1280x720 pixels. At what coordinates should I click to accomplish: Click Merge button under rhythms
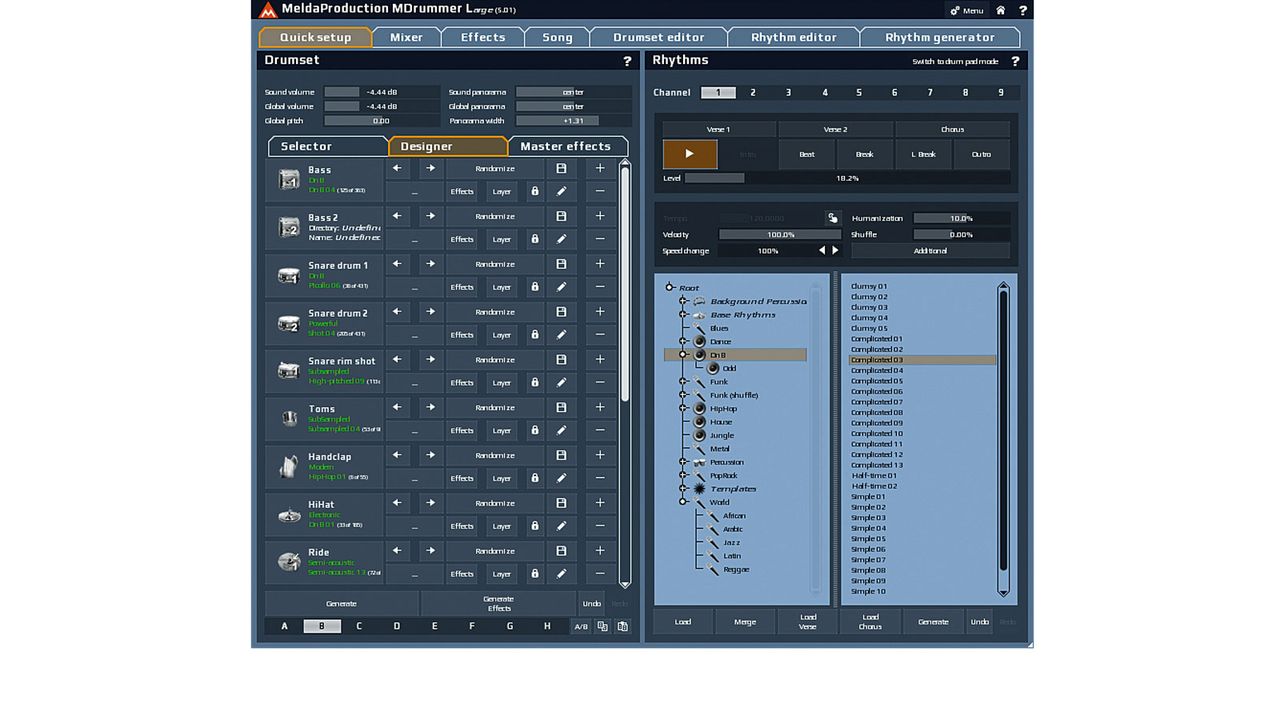click(745, 621)
